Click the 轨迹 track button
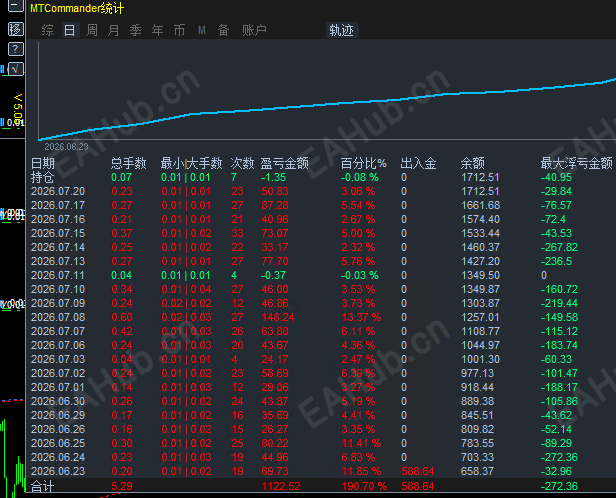This screenshot has width=616, height=498. (x=342, y=30)
